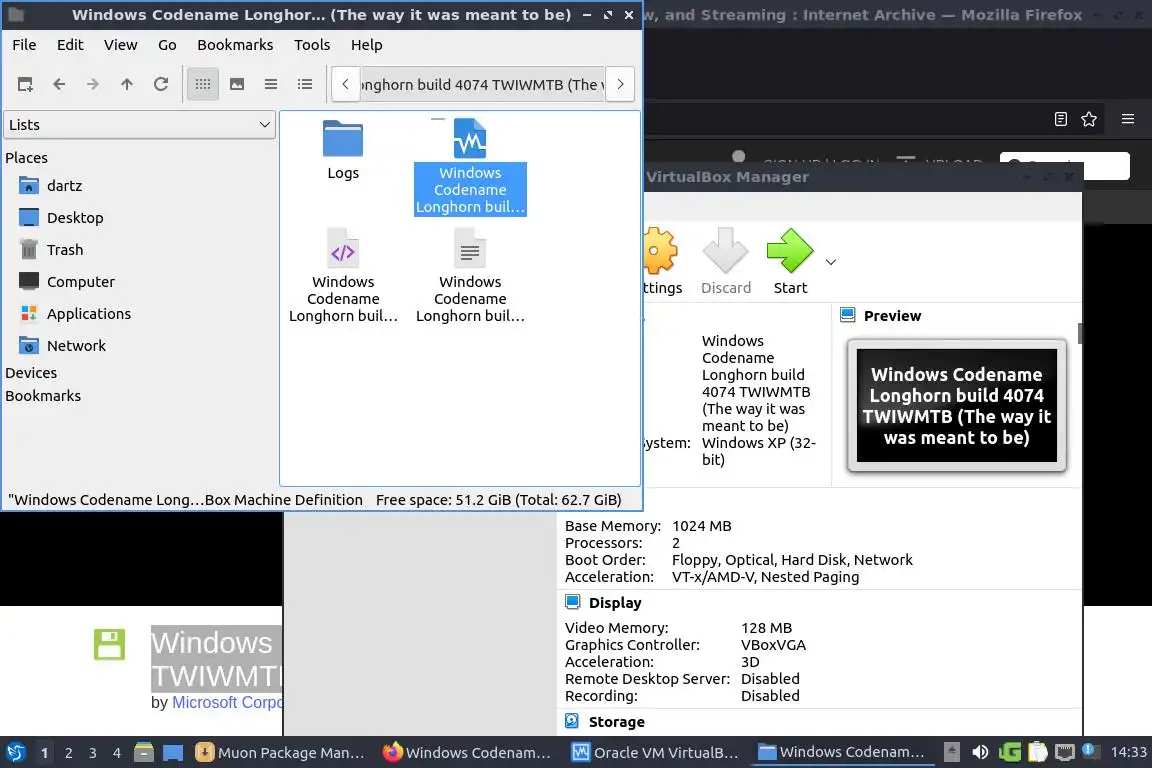Open volume control in system tray
This screenshot has height=768, width=1152.
click(x=980, y=752)
